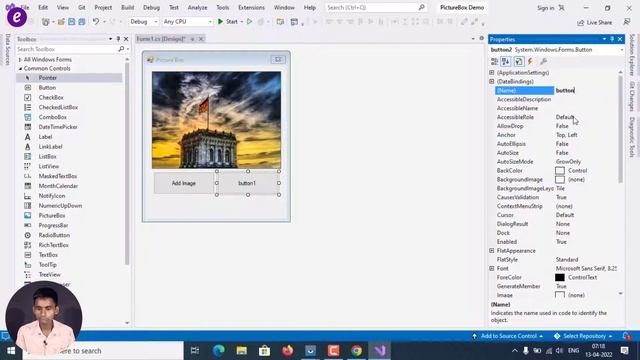The height and width of the screenshot is (360, 640).
Task: Open Microsoft Store from taskbar
Action: pos(264,351)
